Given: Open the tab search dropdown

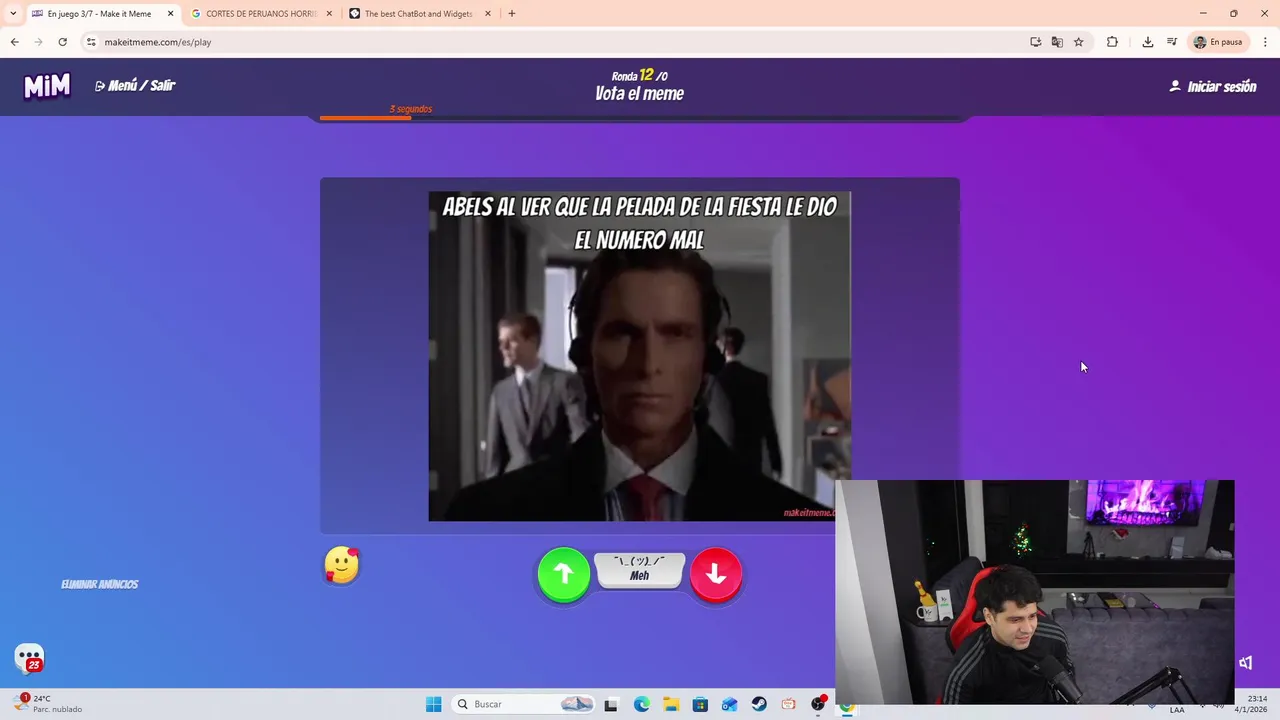Looking at the screenshot, I should click(x=13, y=14).
